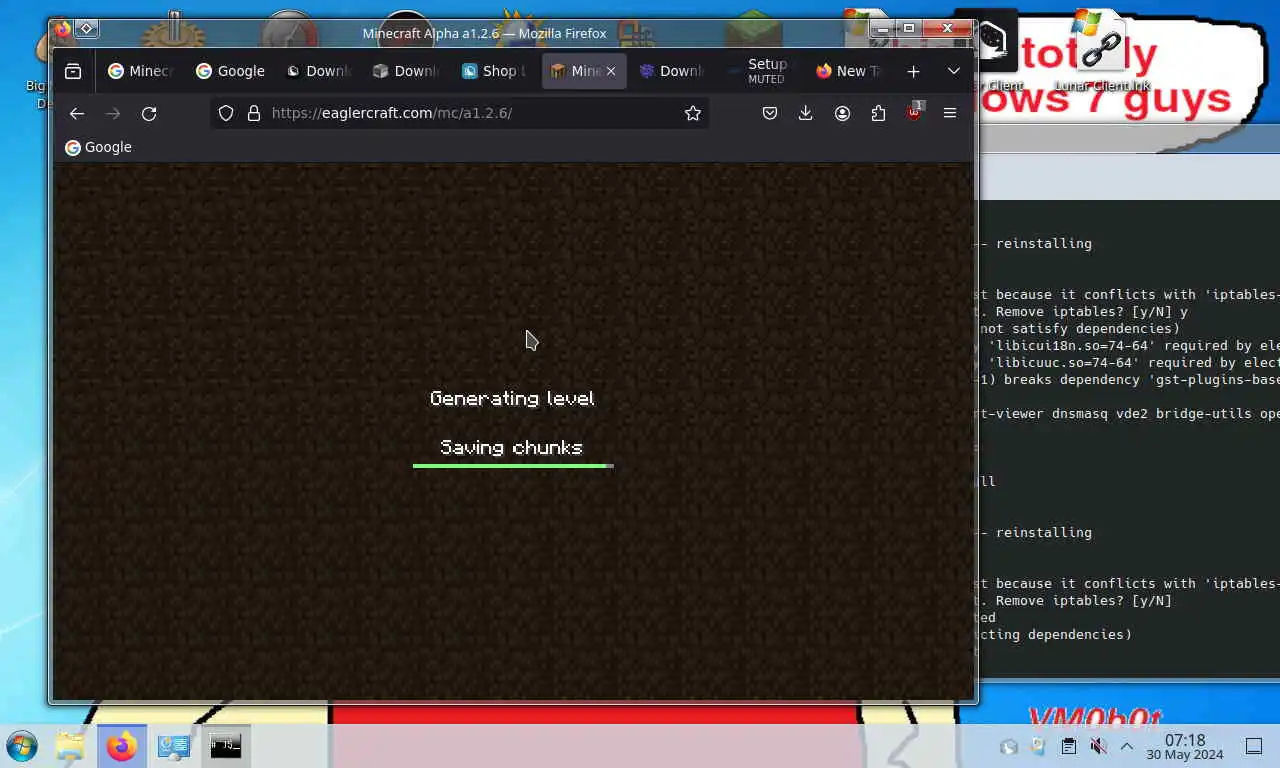Open the Windows Start orb
Viewport: 1280px width, 768px height.
pos(21,746)
